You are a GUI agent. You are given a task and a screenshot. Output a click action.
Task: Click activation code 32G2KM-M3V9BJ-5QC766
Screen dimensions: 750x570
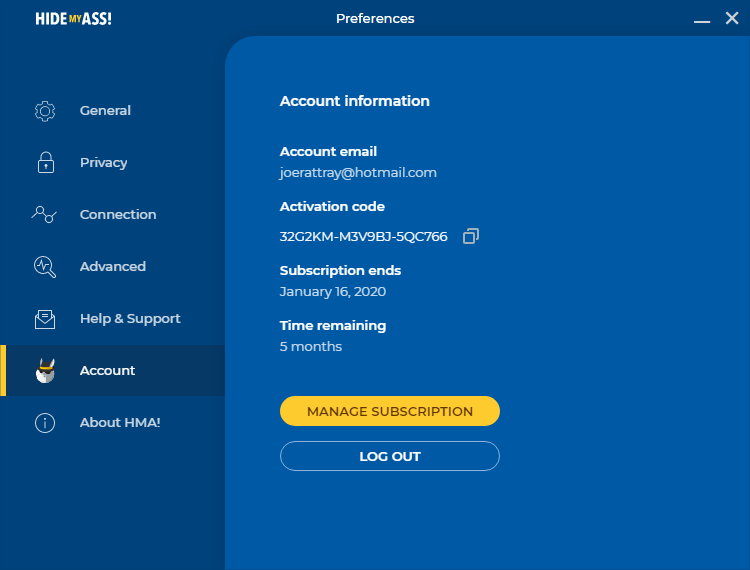tap(364, 237)
